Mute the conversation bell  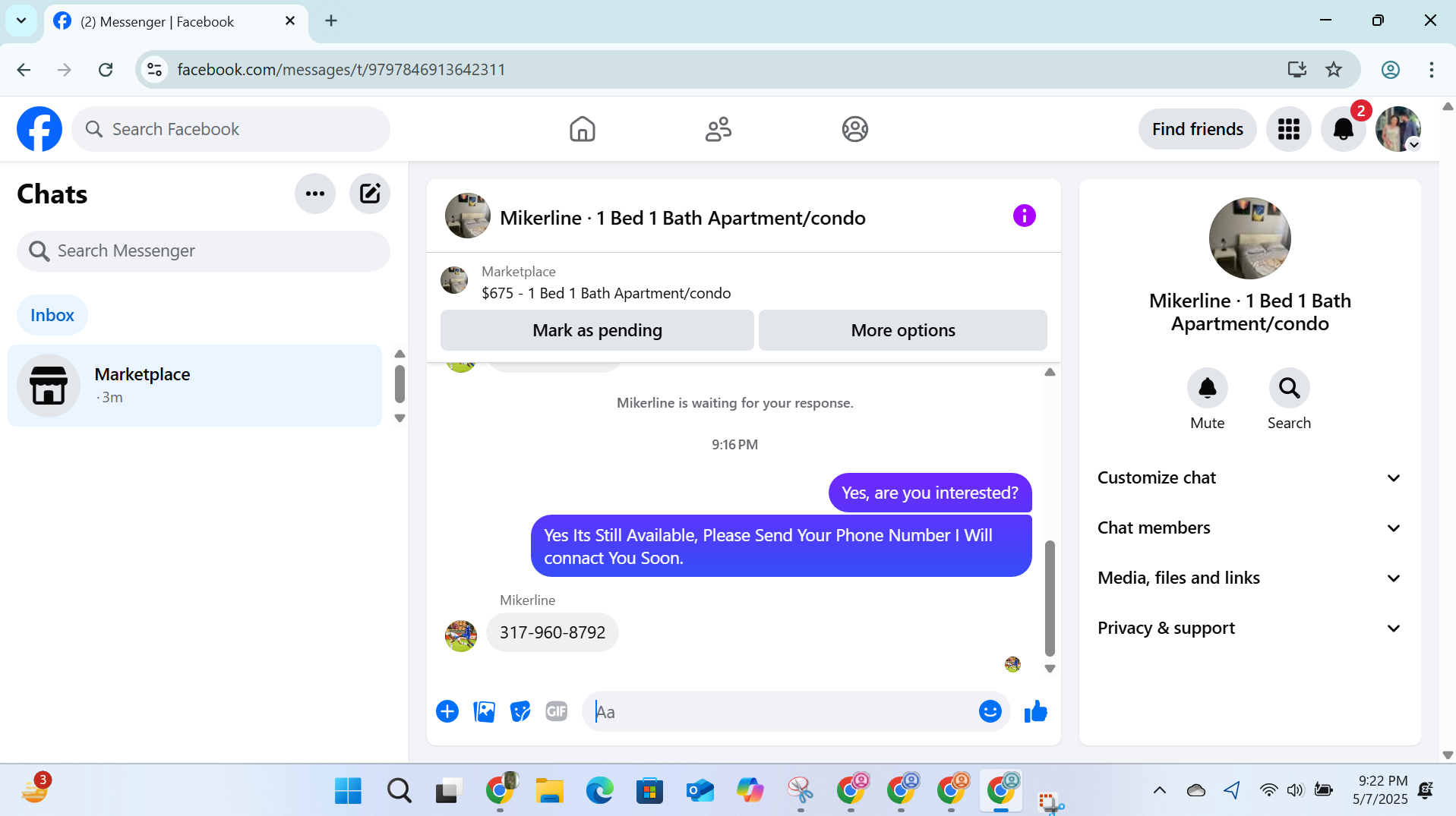coord(1208,388)
